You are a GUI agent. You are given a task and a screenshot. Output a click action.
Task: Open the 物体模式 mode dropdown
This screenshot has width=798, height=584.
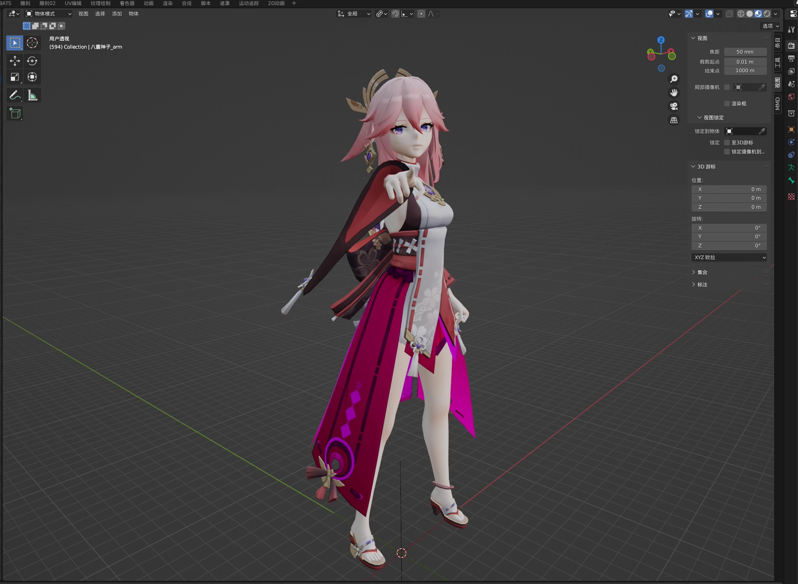click(x=49, y=14)
